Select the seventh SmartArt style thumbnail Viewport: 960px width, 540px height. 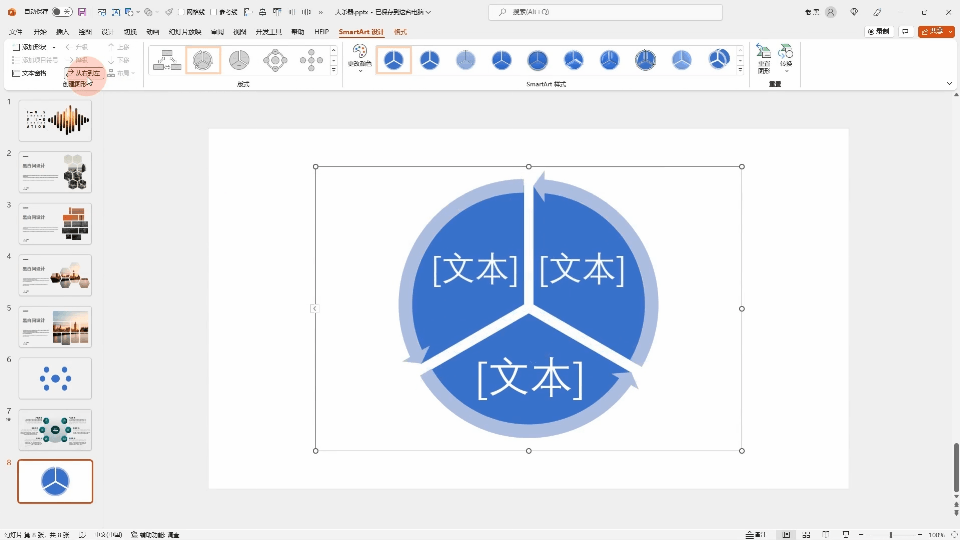[610, 60]
